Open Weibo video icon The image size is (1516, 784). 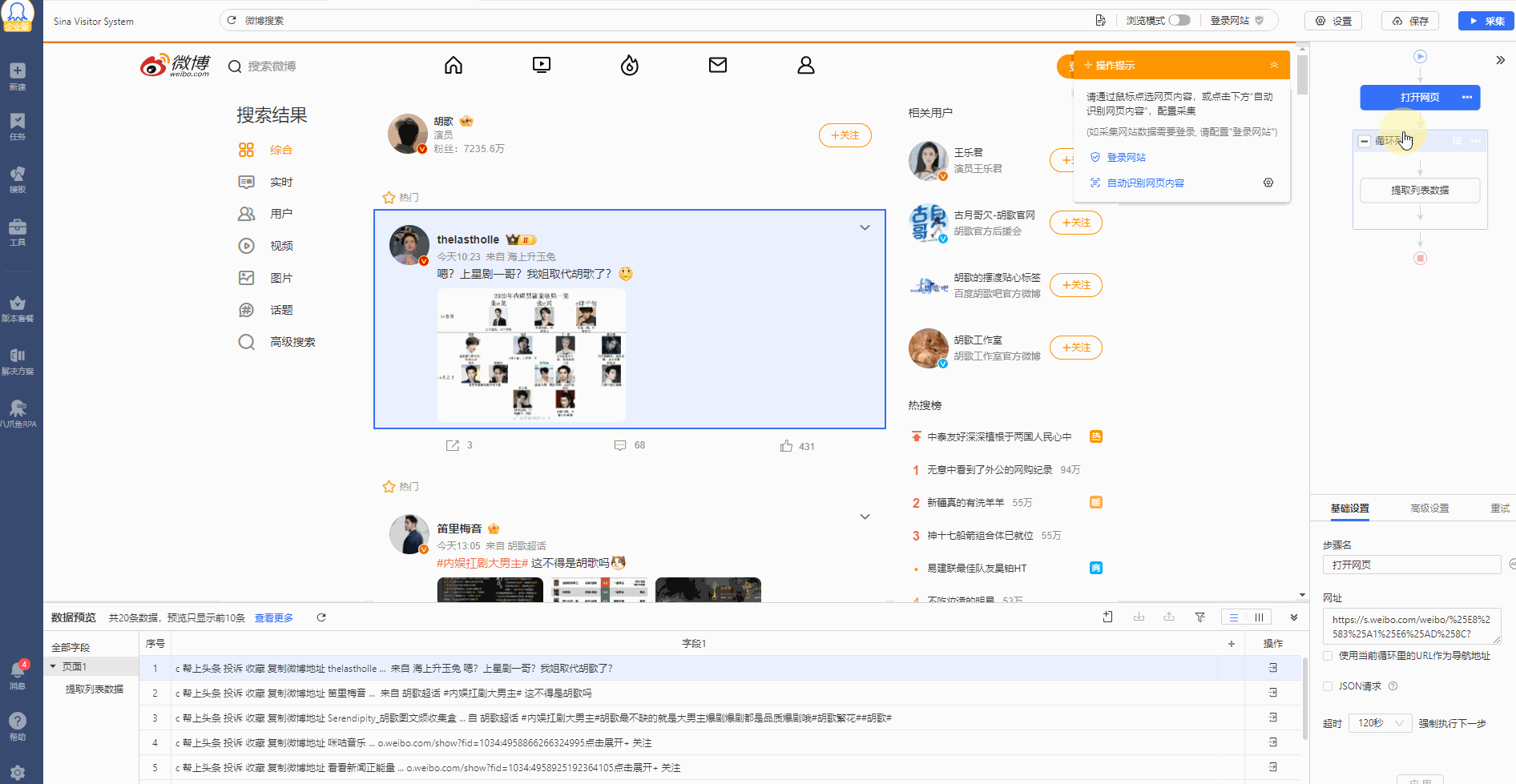tap(542, 65)
